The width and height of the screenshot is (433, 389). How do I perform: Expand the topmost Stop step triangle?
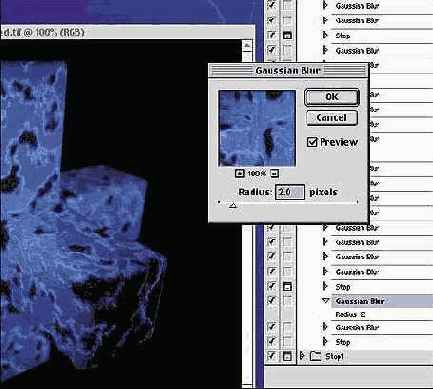click(x=325, y=35)
